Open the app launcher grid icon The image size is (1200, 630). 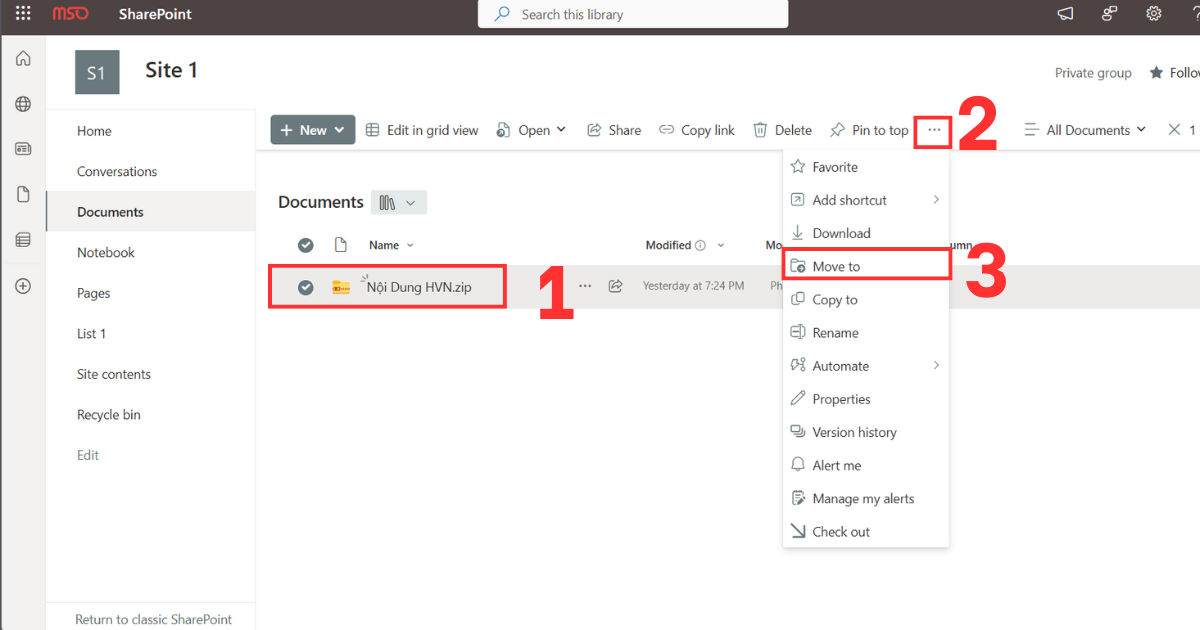(x=22, y=13)
